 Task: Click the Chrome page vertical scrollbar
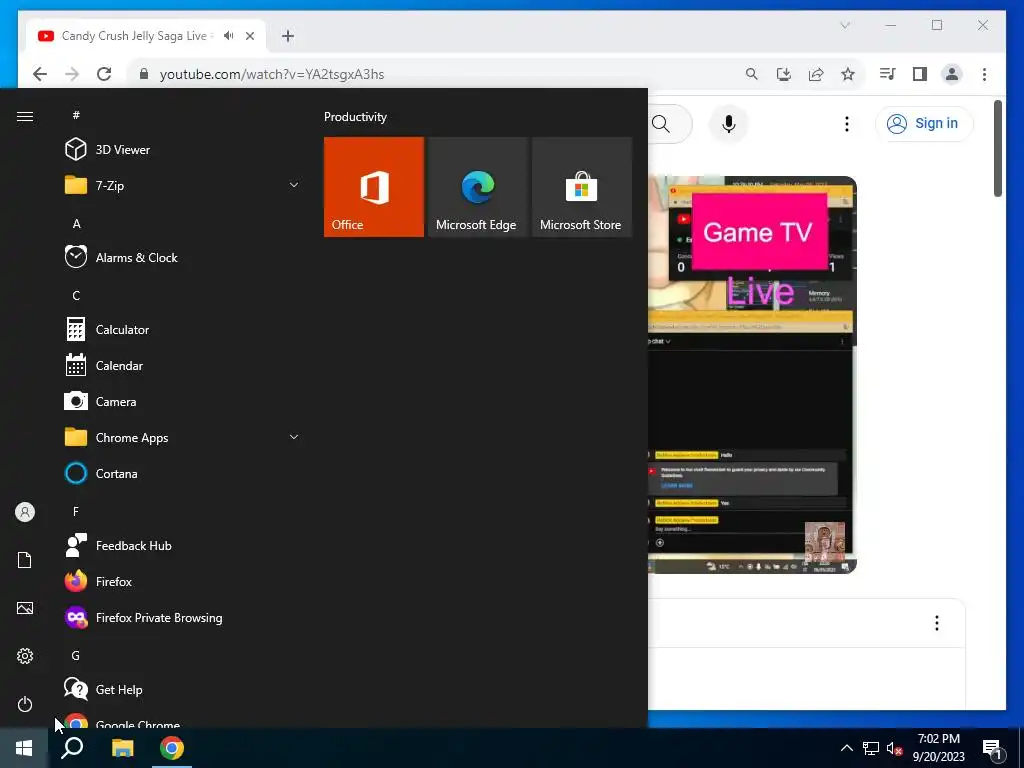(x=997, y=148)
